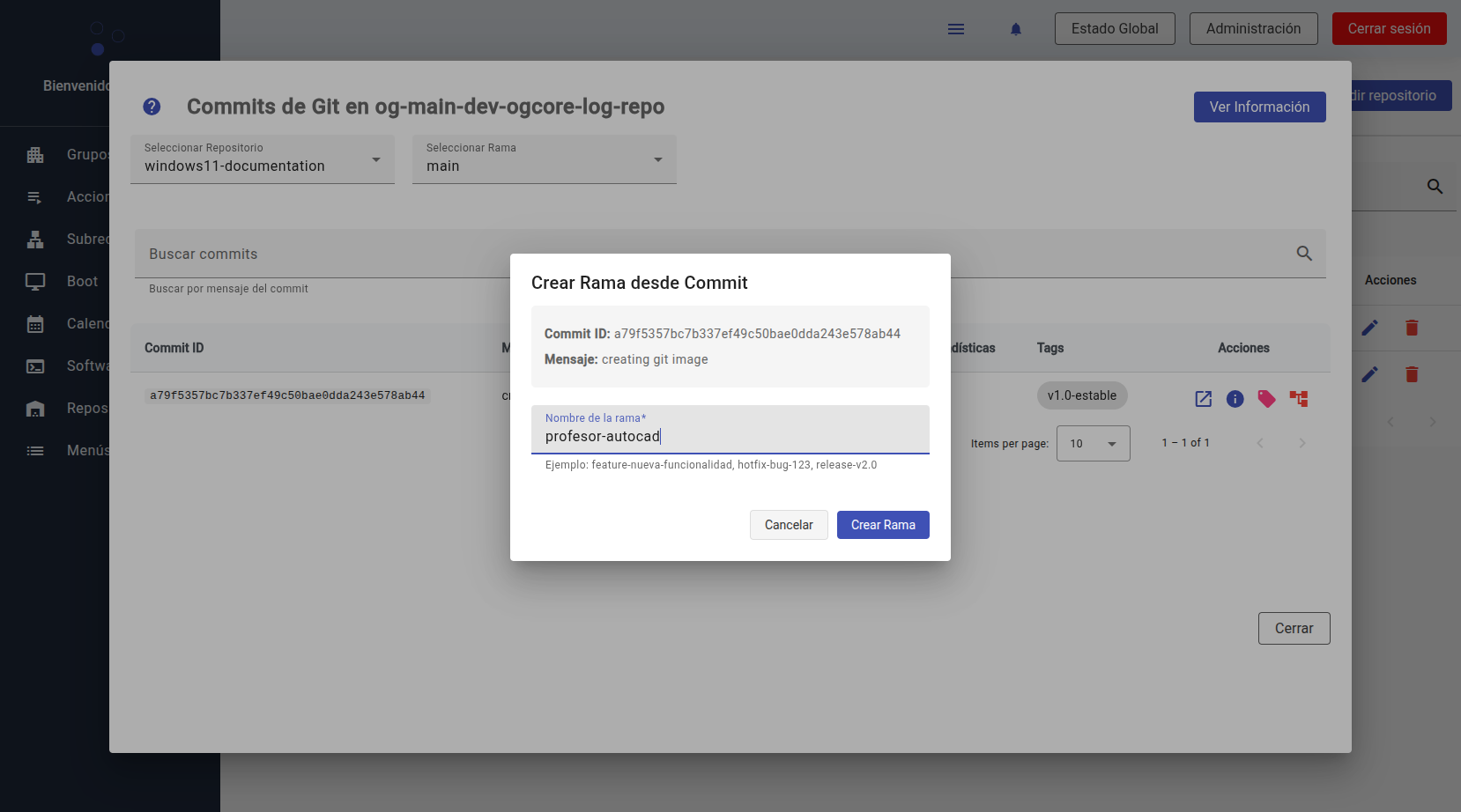Expand the Seleccionar Rama dropdown
Screen dimensions: 1461x812
point(545,159)
